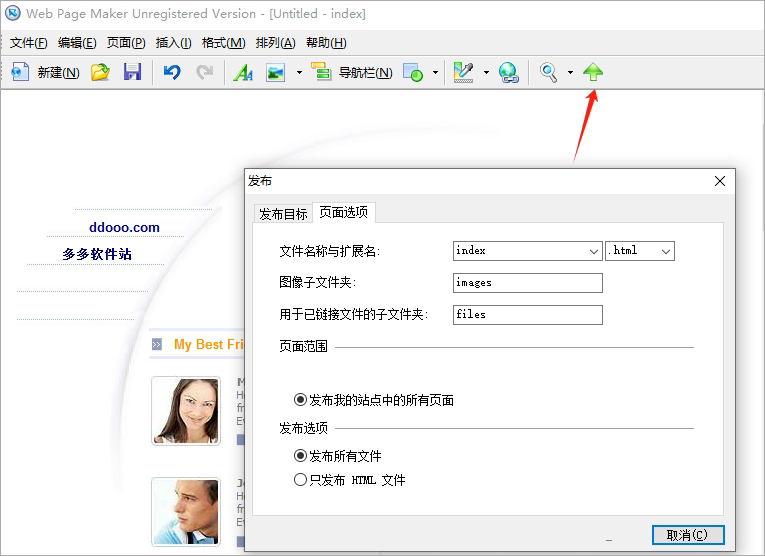Image resolution: width=765 pixels, height=556 pixels.
Task: Open a project with folder icon
Action: point(100,72)
